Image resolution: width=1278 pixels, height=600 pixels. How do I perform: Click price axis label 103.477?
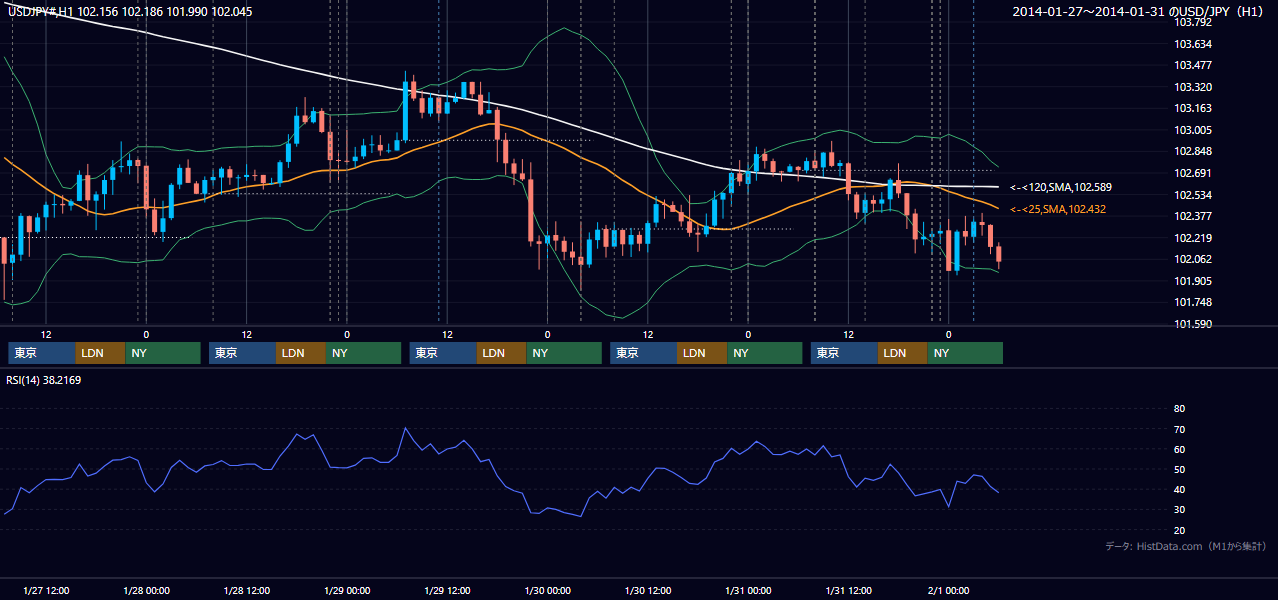click(1193, 65)
